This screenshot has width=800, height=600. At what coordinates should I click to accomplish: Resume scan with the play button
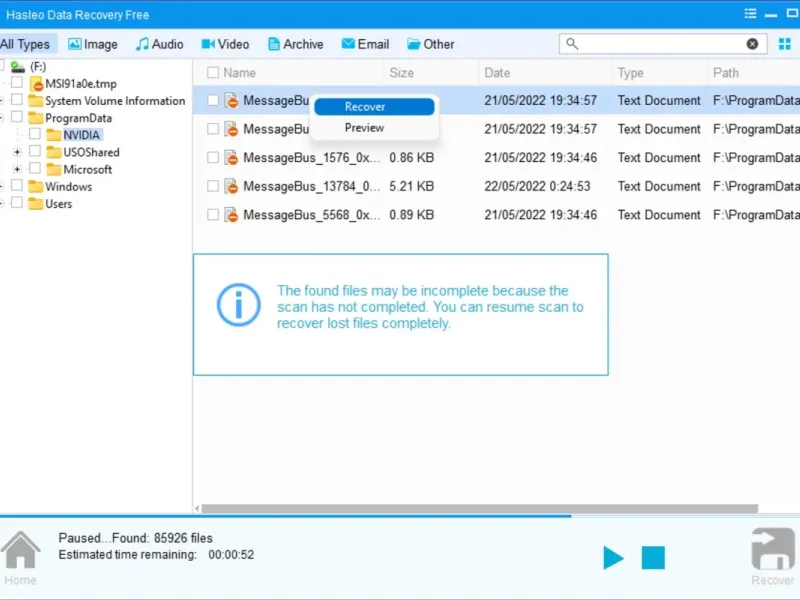pos(613,557)
